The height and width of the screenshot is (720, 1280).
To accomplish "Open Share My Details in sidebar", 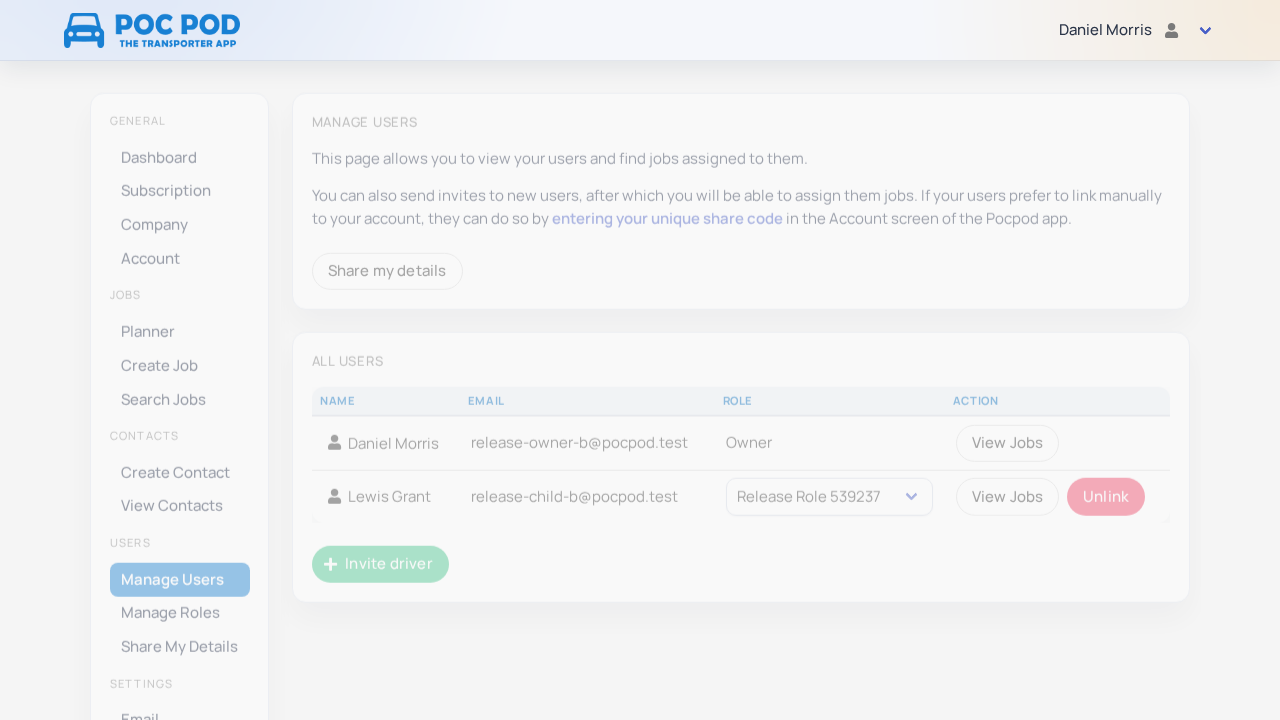I will (179, 646).
